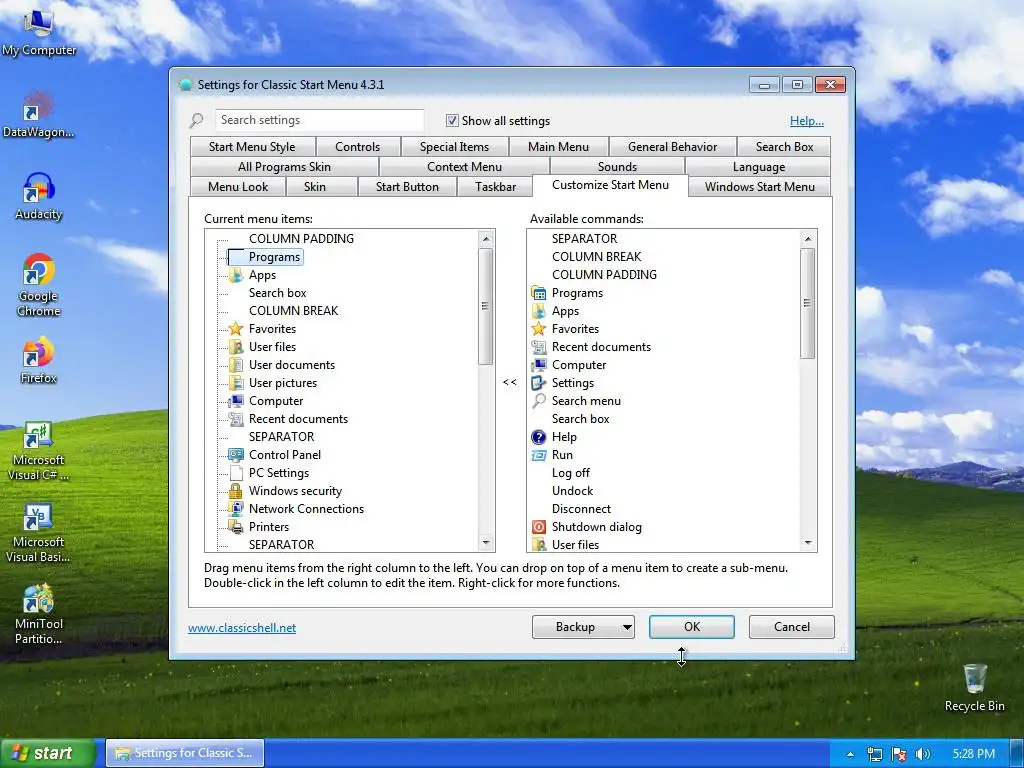Switch to the Skin tab

[315, 187]
